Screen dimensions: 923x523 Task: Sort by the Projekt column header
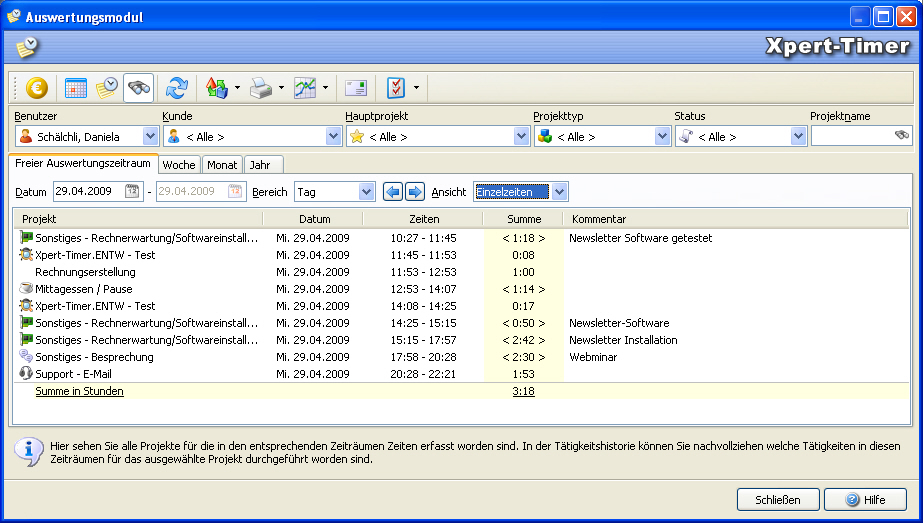[138, 219]
